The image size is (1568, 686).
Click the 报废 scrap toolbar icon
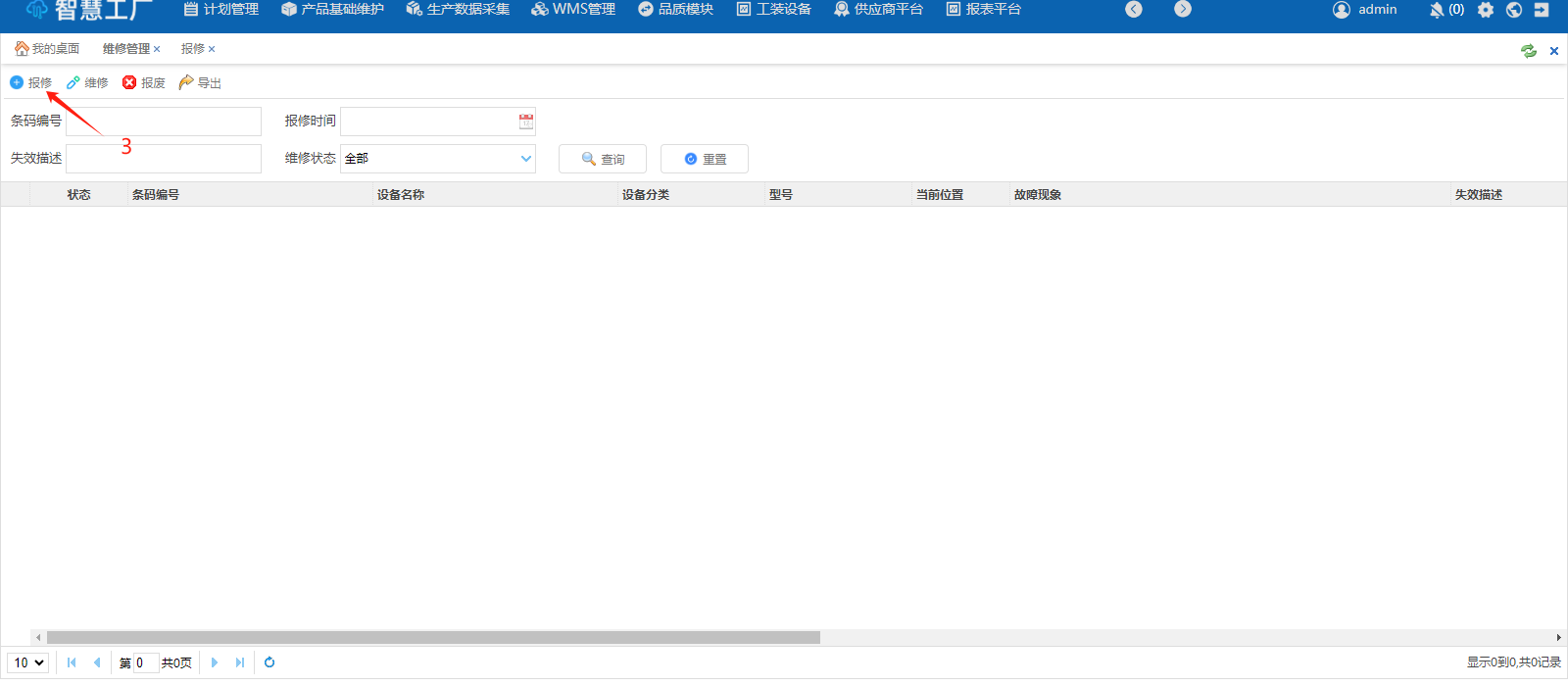pos(129,83)
